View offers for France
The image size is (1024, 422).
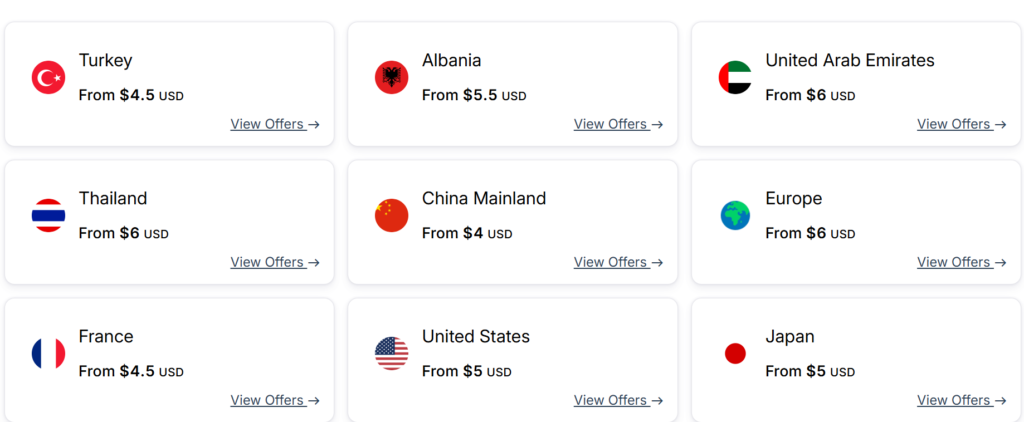275,400
